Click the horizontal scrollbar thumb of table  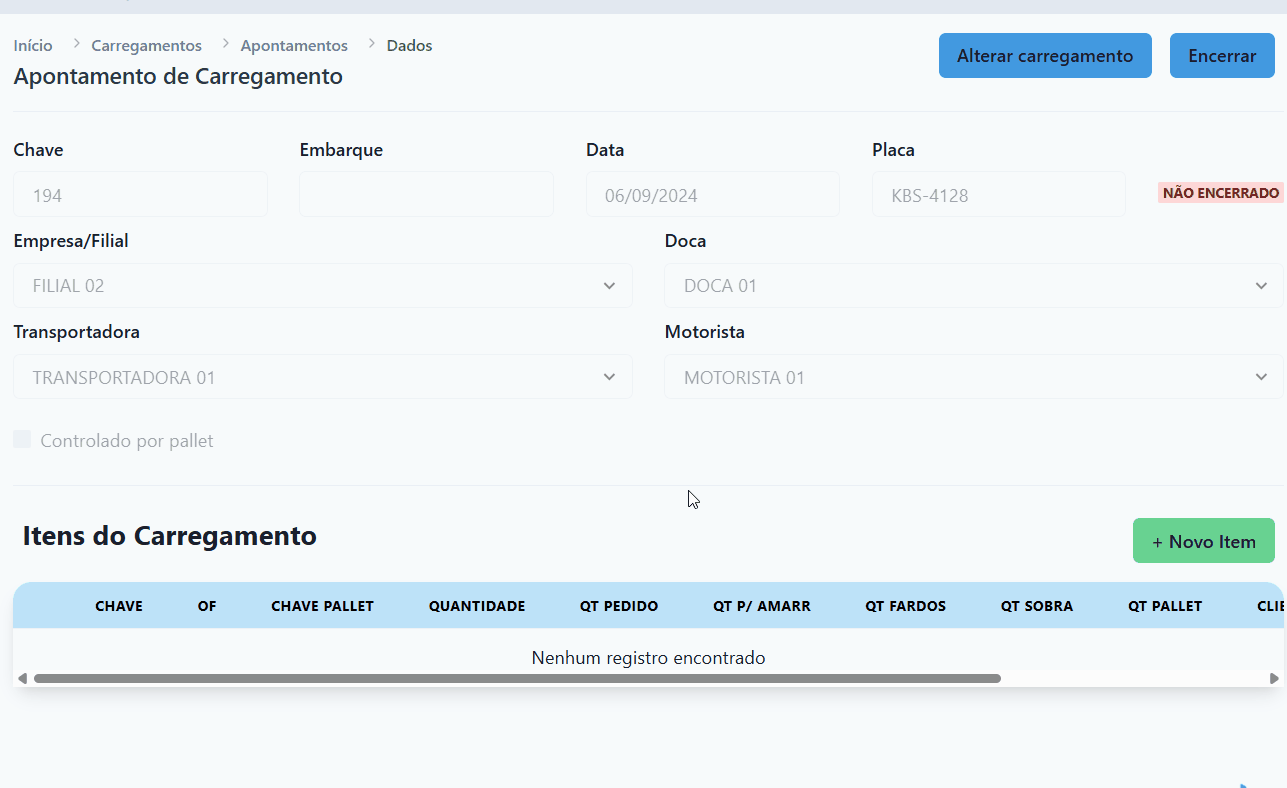point(516,678)
